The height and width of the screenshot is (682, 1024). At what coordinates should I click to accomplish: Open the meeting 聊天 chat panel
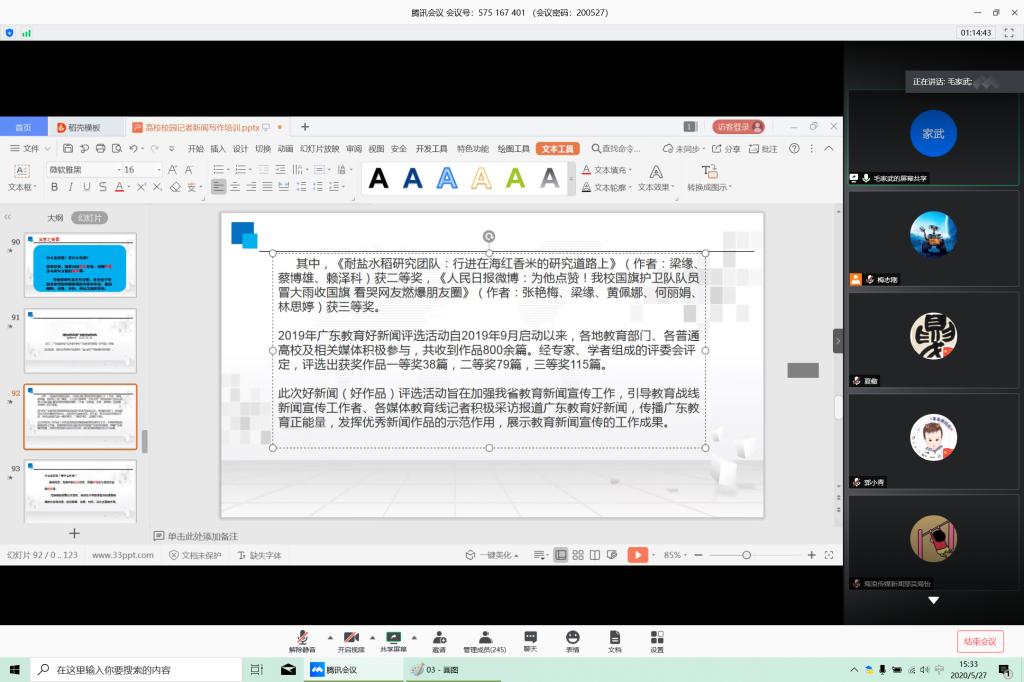click(531, 637)
